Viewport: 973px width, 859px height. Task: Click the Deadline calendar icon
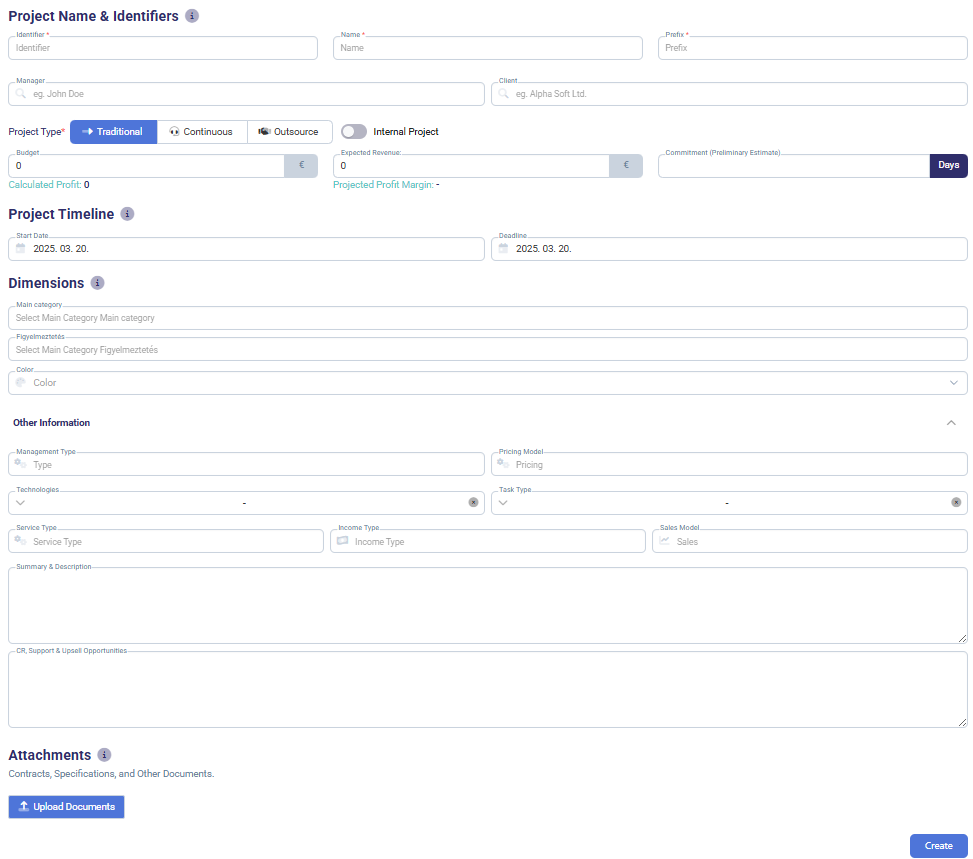click(503, 249)
